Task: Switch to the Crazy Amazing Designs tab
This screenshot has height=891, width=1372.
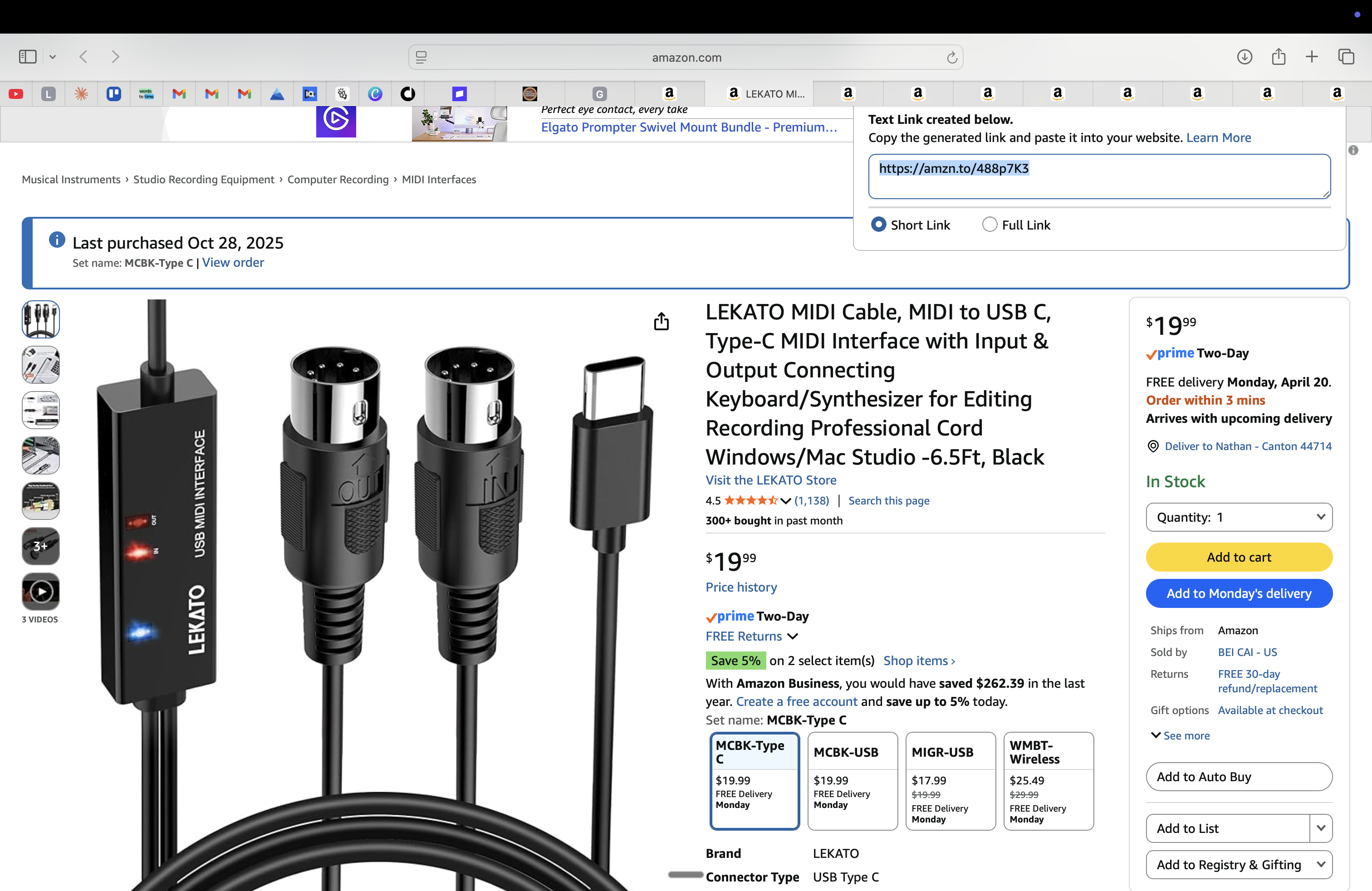Action: [530, 93]
